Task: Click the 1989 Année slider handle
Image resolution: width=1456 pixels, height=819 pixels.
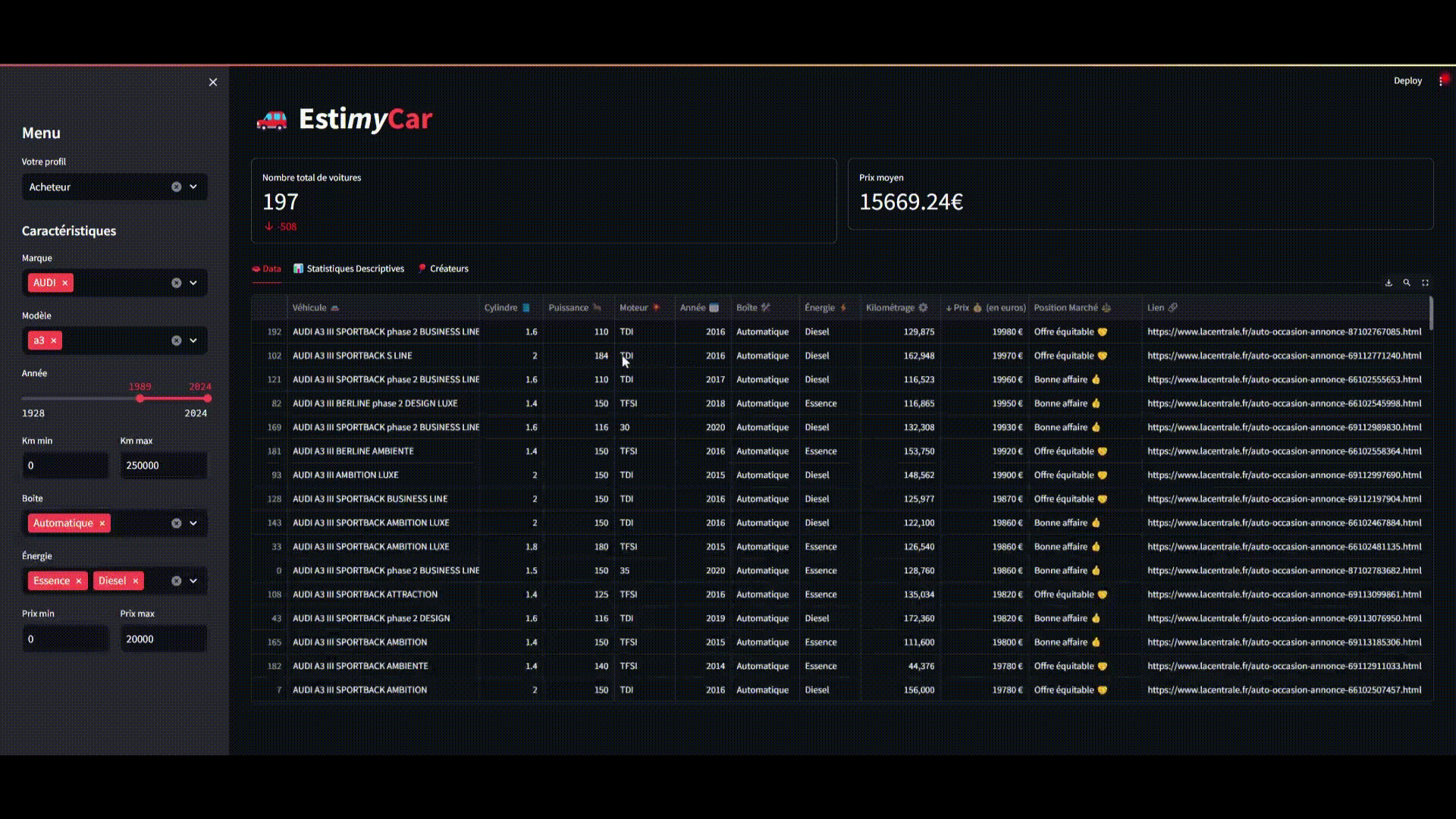Action: pyautogui.click(x=140, y=398)
